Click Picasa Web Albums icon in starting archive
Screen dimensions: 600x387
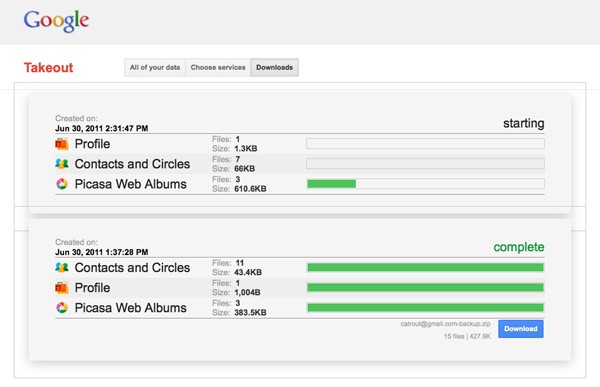click(62, 184)
